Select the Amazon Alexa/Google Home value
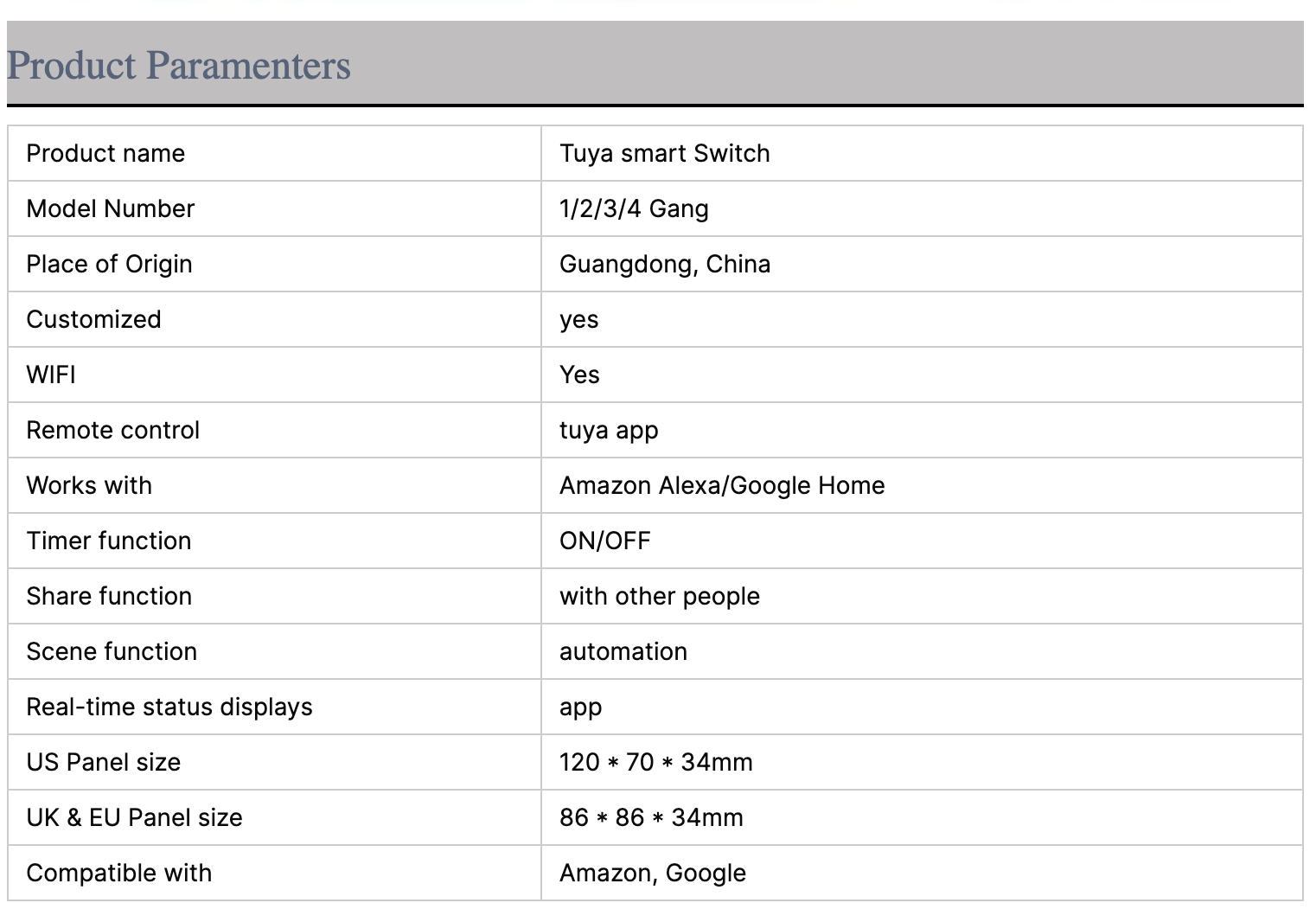The width and height of the screenshot is (1316, 922). point(722,486)
